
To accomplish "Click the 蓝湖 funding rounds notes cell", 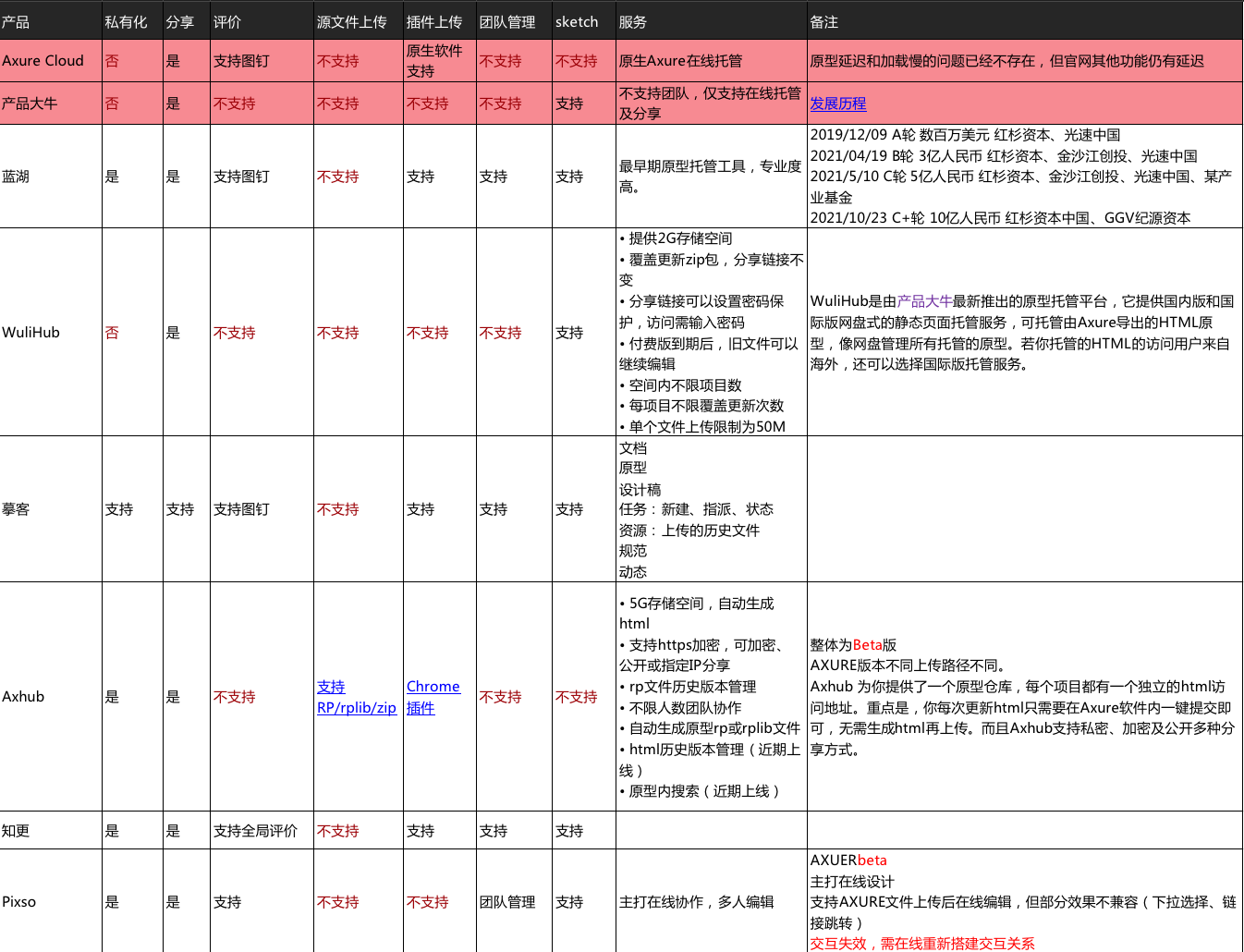I will tap(1025, 177).
